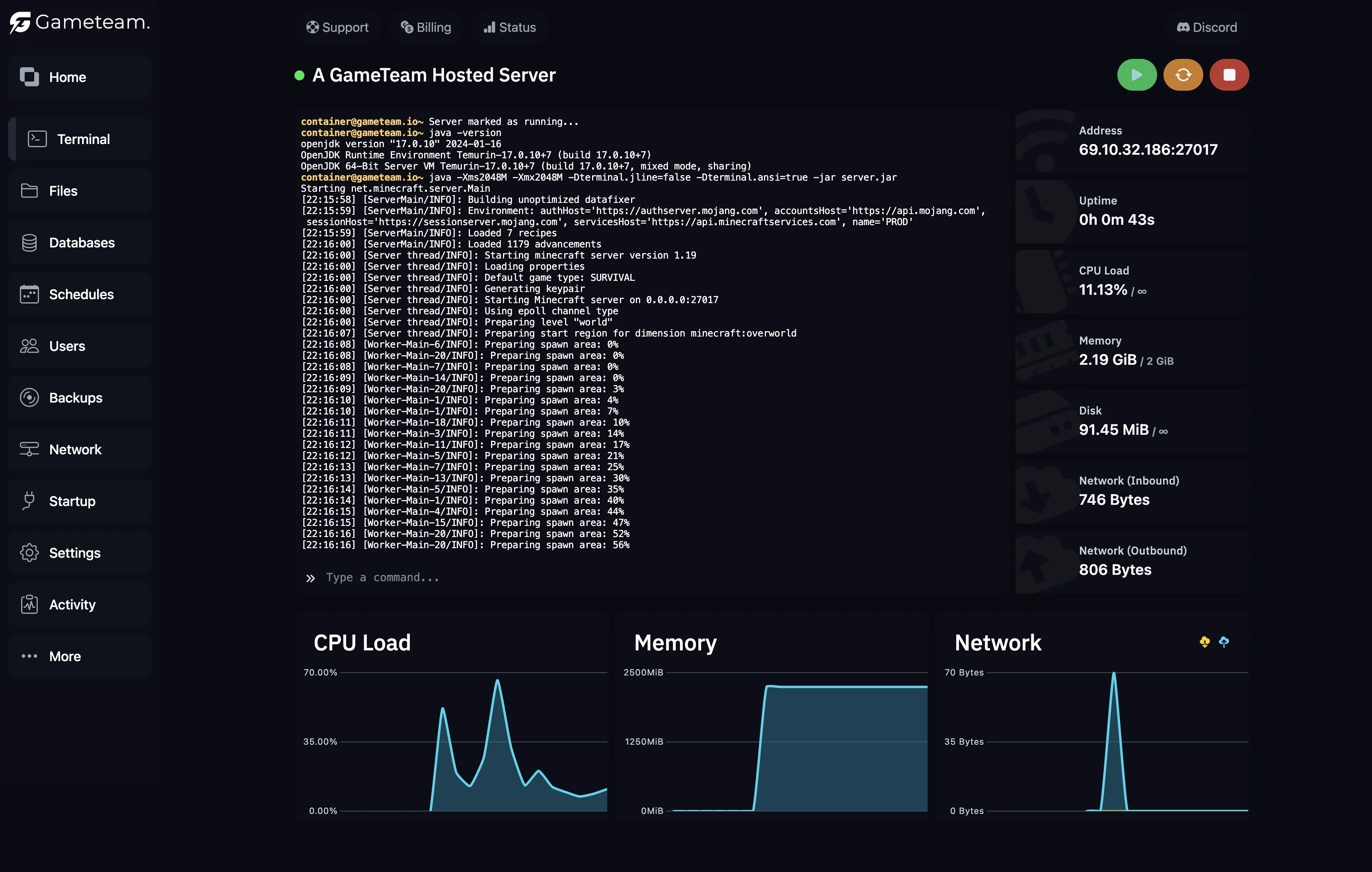The height and width of the screenshot is (872, 1372).
Task: Open the Users people icon
Action: pyautogui.click(x=29, y=346)
